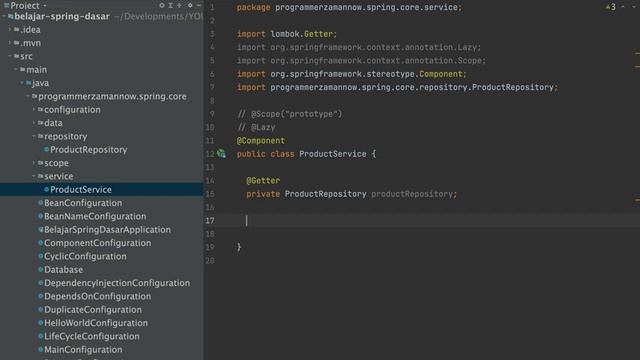
Task: Select the configuration package label
Action: tap(72, 109)
